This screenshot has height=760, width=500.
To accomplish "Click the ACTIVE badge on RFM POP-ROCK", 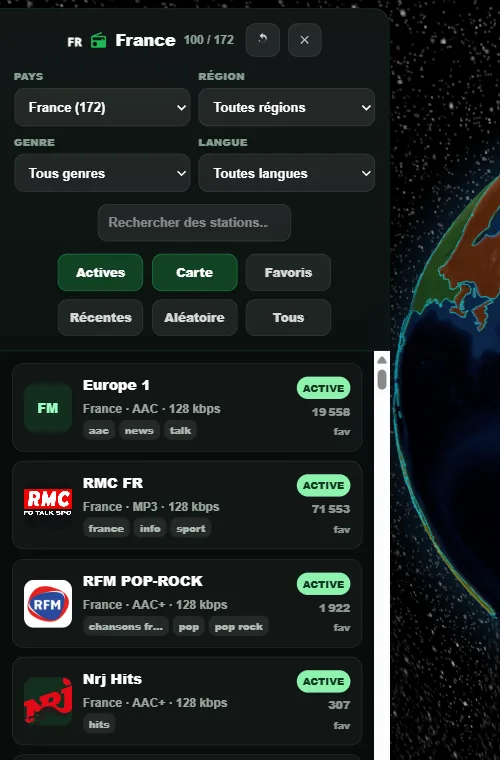I will pos(324,584).
